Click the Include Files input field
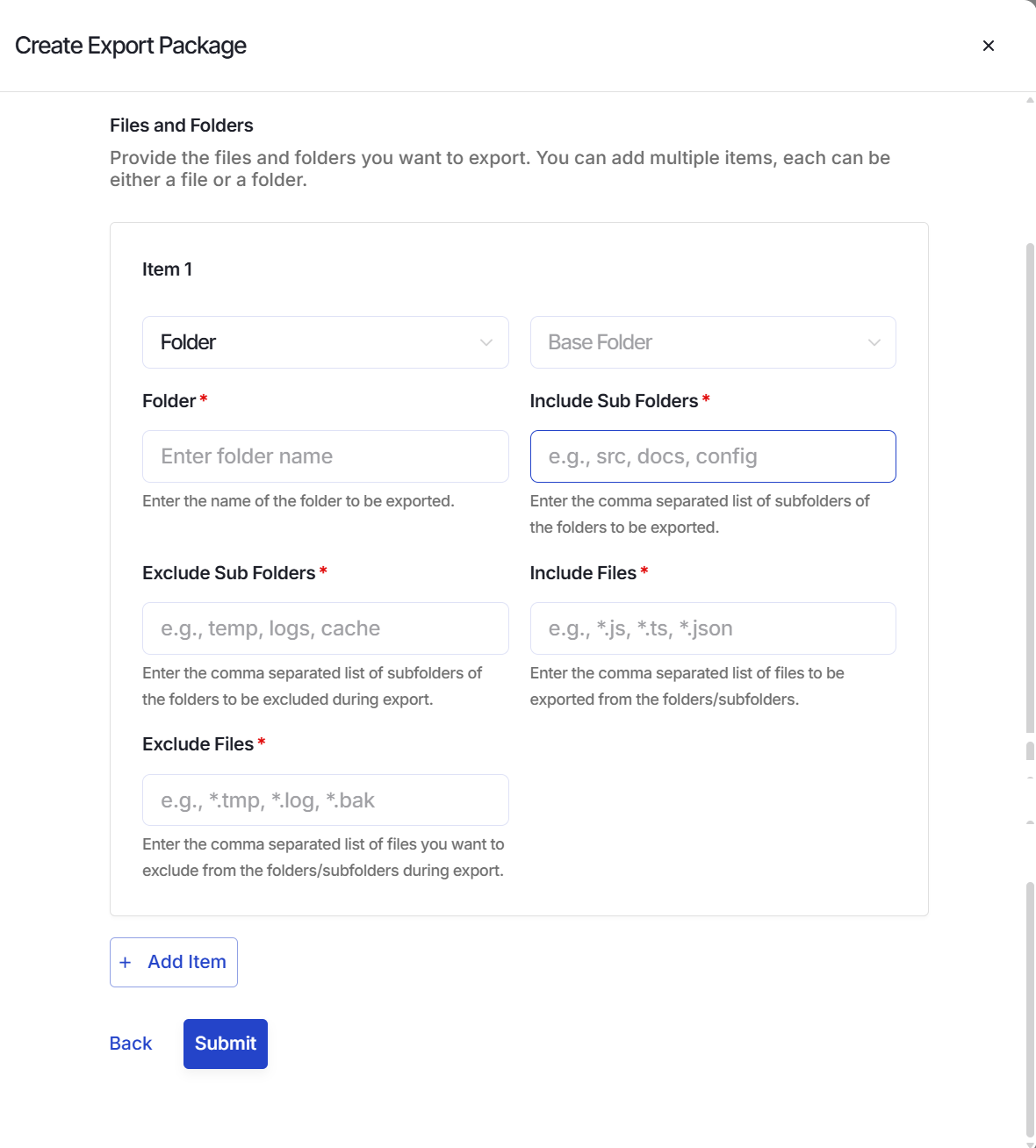The image size is (1036, 1148). 713,628
